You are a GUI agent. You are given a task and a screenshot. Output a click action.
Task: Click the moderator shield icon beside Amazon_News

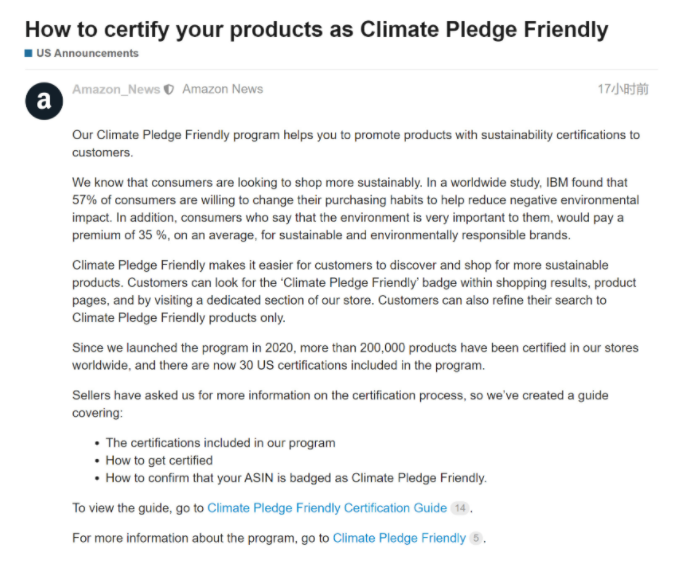[x=169, y=90]
